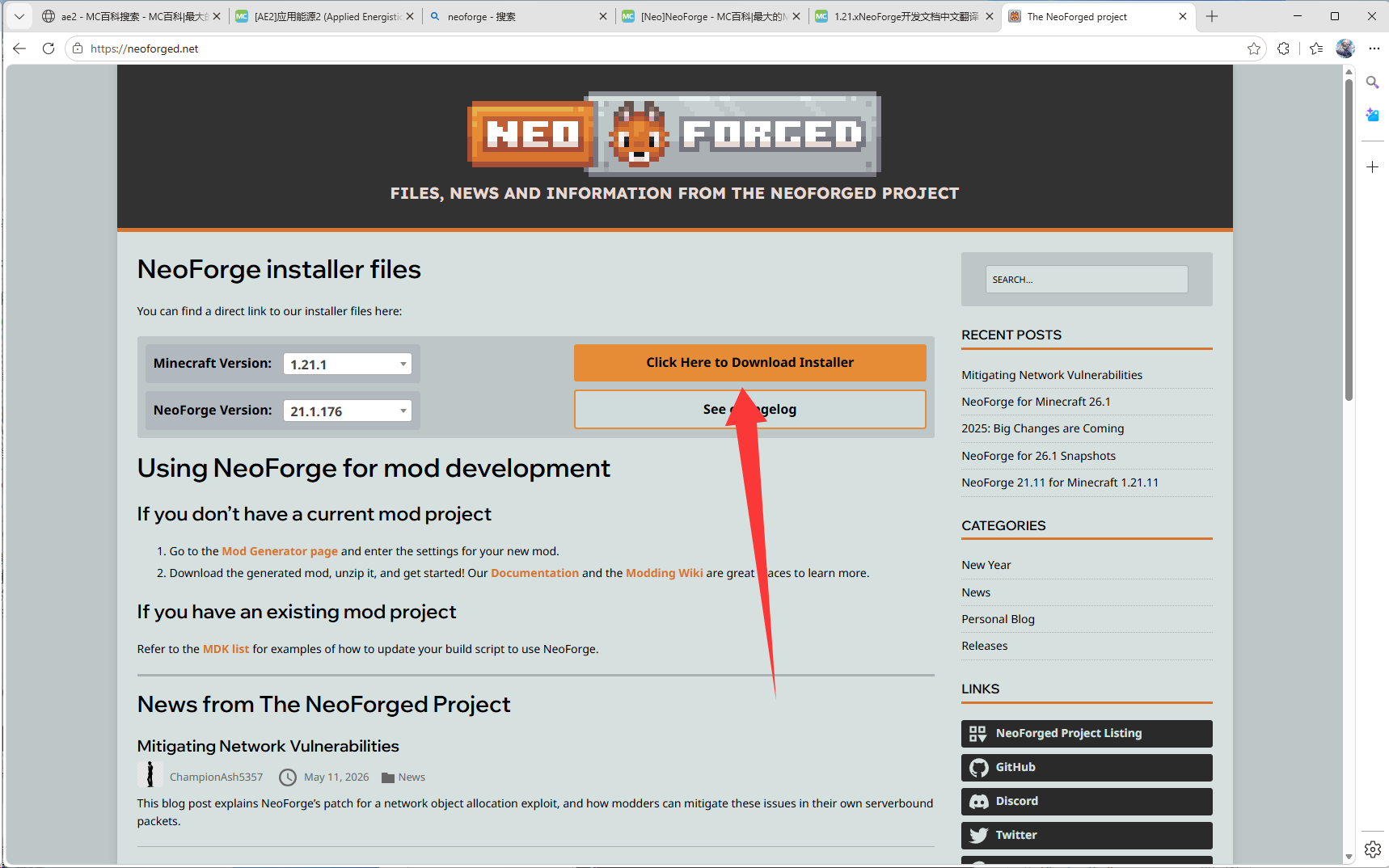Viewport: 1389px width, 868px height.
Task: Open the Mod Generator page link
Action: pos(280,551)
